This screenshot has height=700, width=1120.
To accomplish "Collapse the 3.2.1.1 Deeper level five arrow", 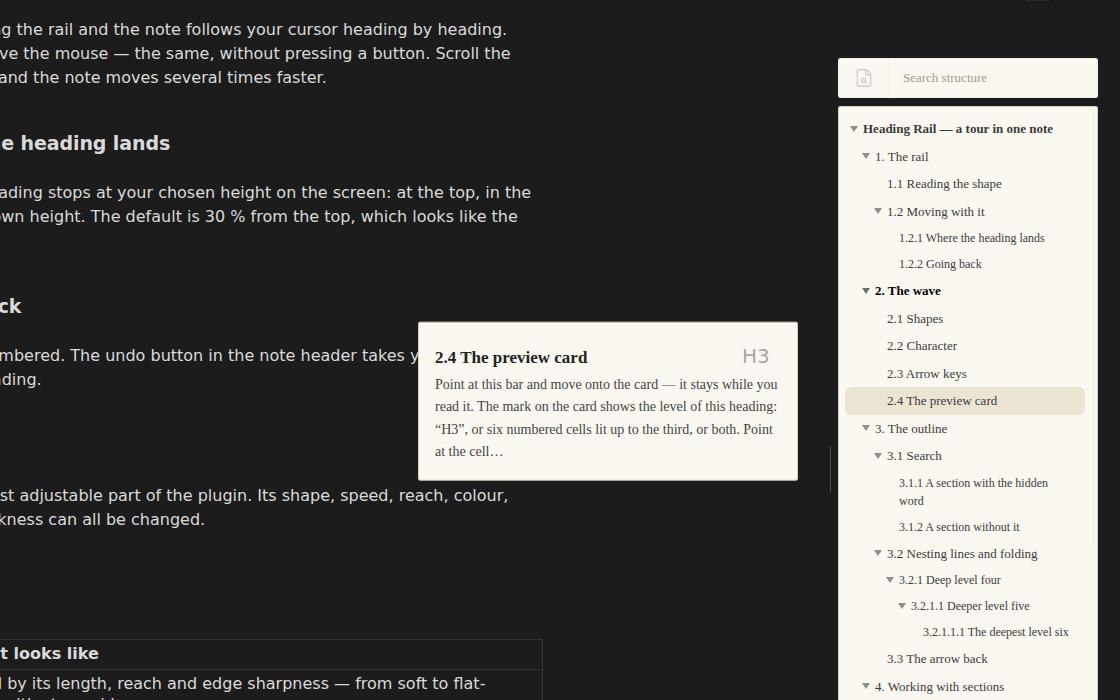I will (902, 606).
